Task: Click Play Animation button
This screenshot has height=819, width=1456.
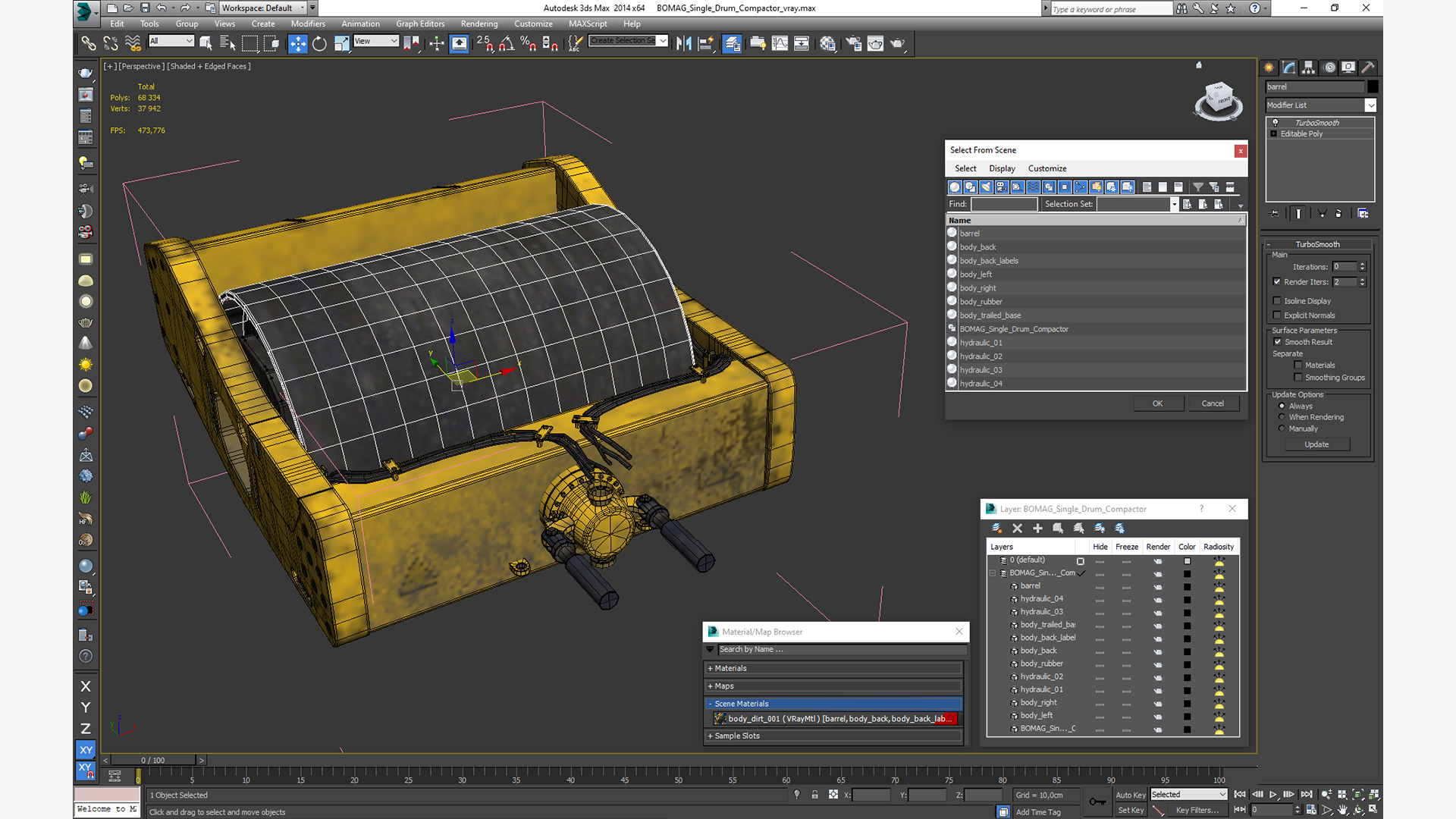Action: pos(1272,794)
